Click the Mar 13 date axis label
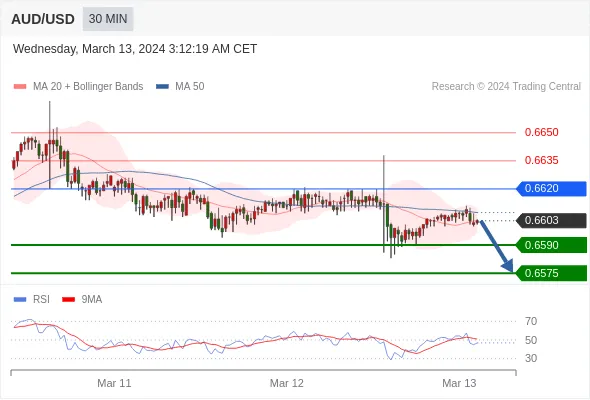The image size is (590, 400). pos(459,383)
